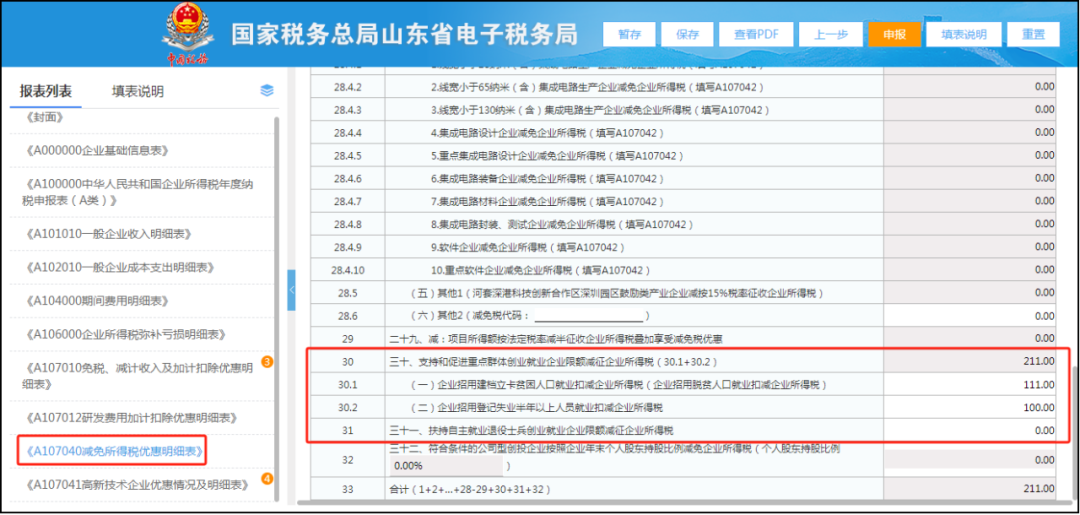Viewport: 1080px width, 515px height.
Task: Select 《A107040减免所得税优惠明细表》
Action: [x=114, y=452]
